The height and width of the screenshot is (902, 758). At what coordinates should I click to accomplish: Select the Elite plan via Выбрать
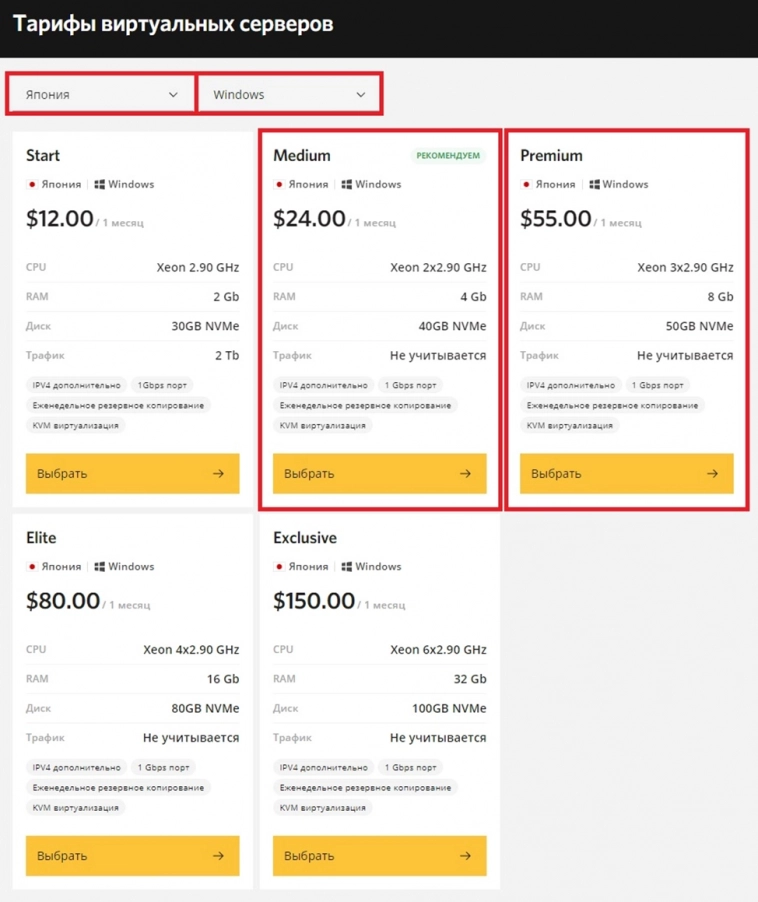point(132,856)
